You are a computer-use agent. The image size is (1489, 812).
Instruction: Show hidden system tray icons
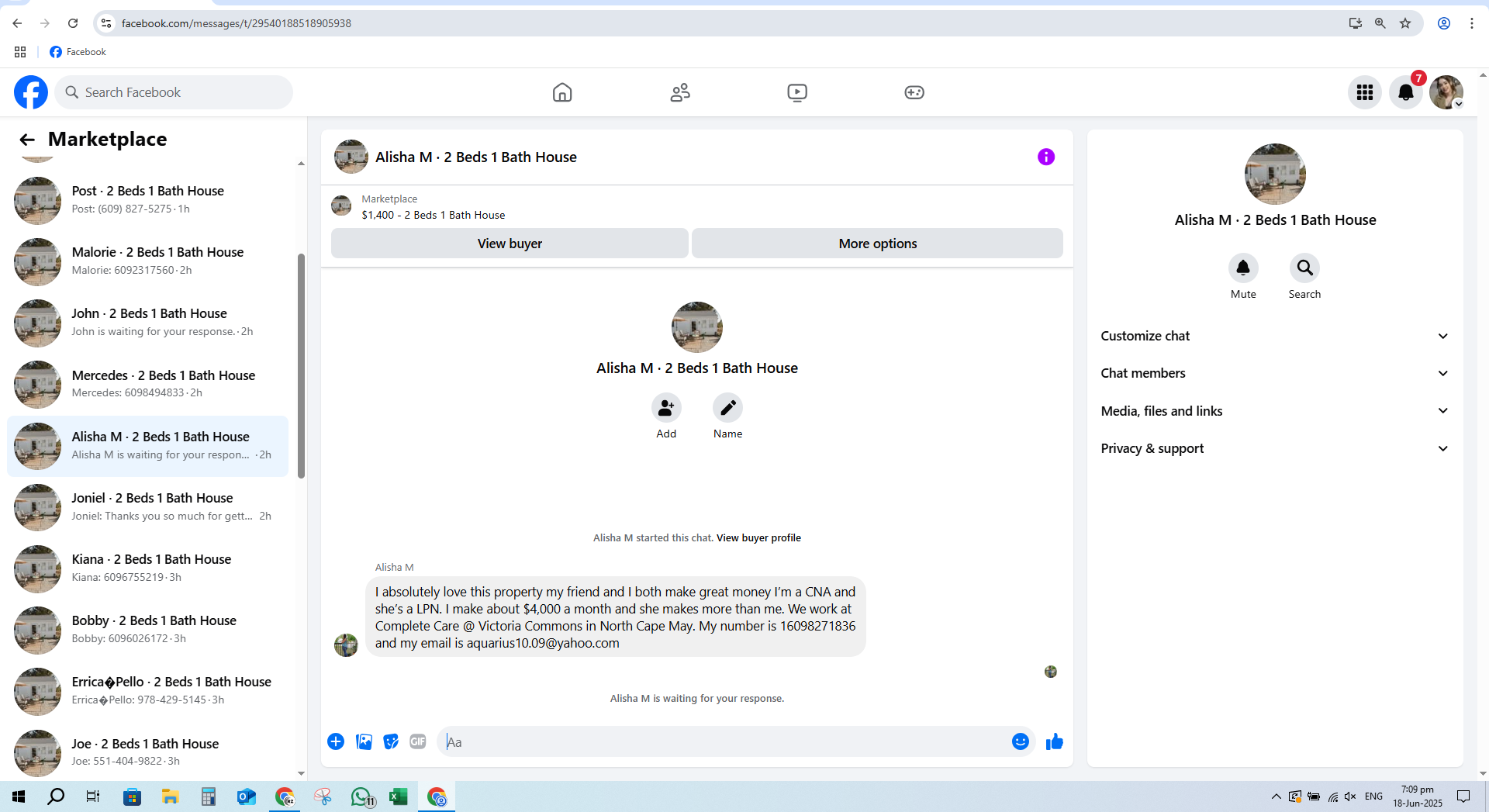pos(1276,796)
